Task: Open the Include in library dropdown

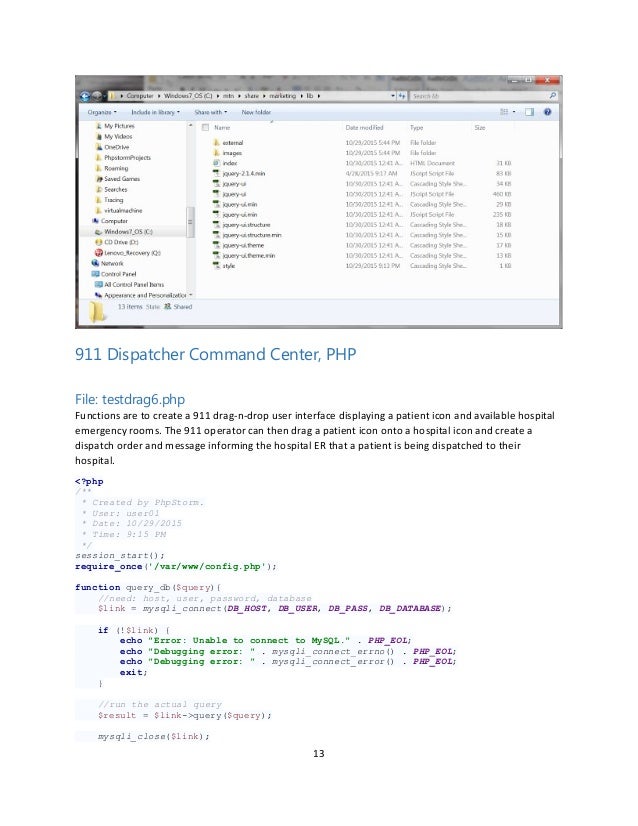Action: [155, 112]
